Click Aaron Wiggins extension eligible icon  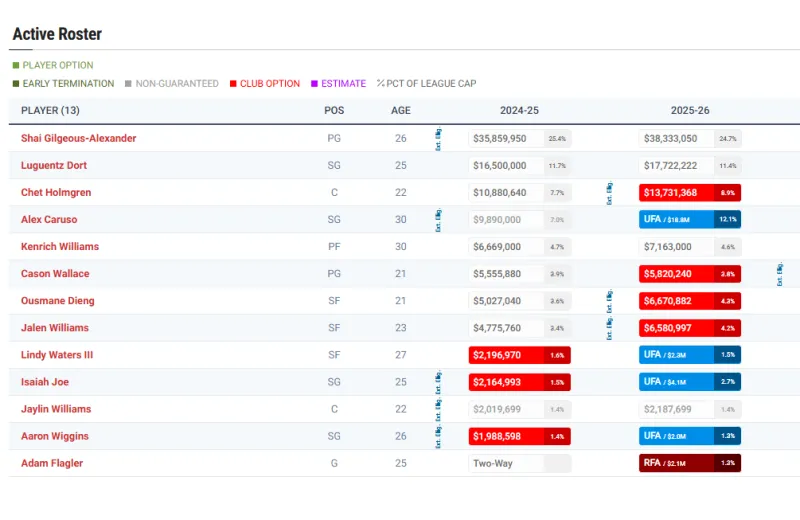tap(438, 436)
